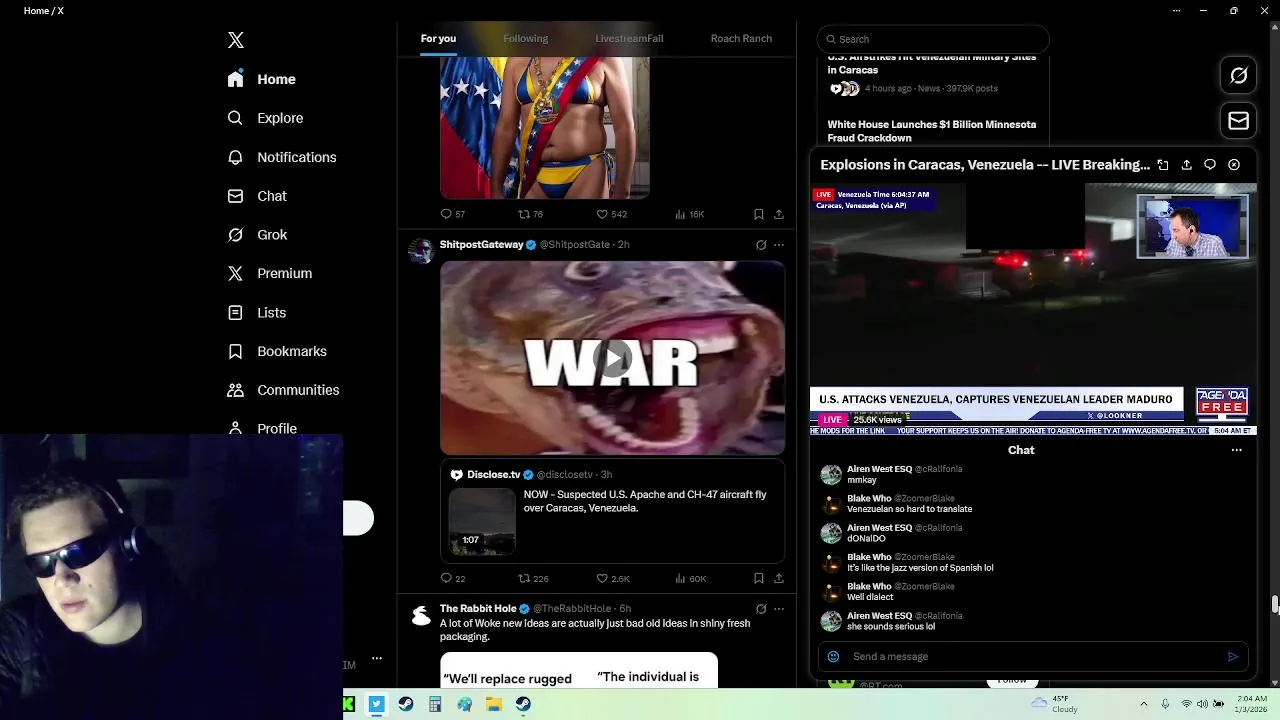
Task: Bookmark the post with 542 likes
Action: (x=759, y=214)
